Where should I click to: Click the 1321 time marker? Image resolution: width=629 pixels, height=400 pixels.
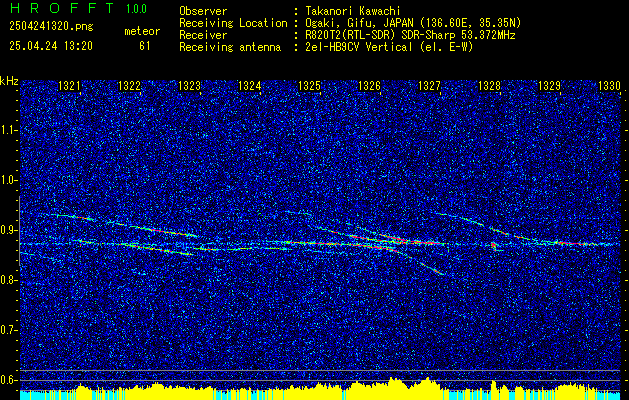point(69,86)
